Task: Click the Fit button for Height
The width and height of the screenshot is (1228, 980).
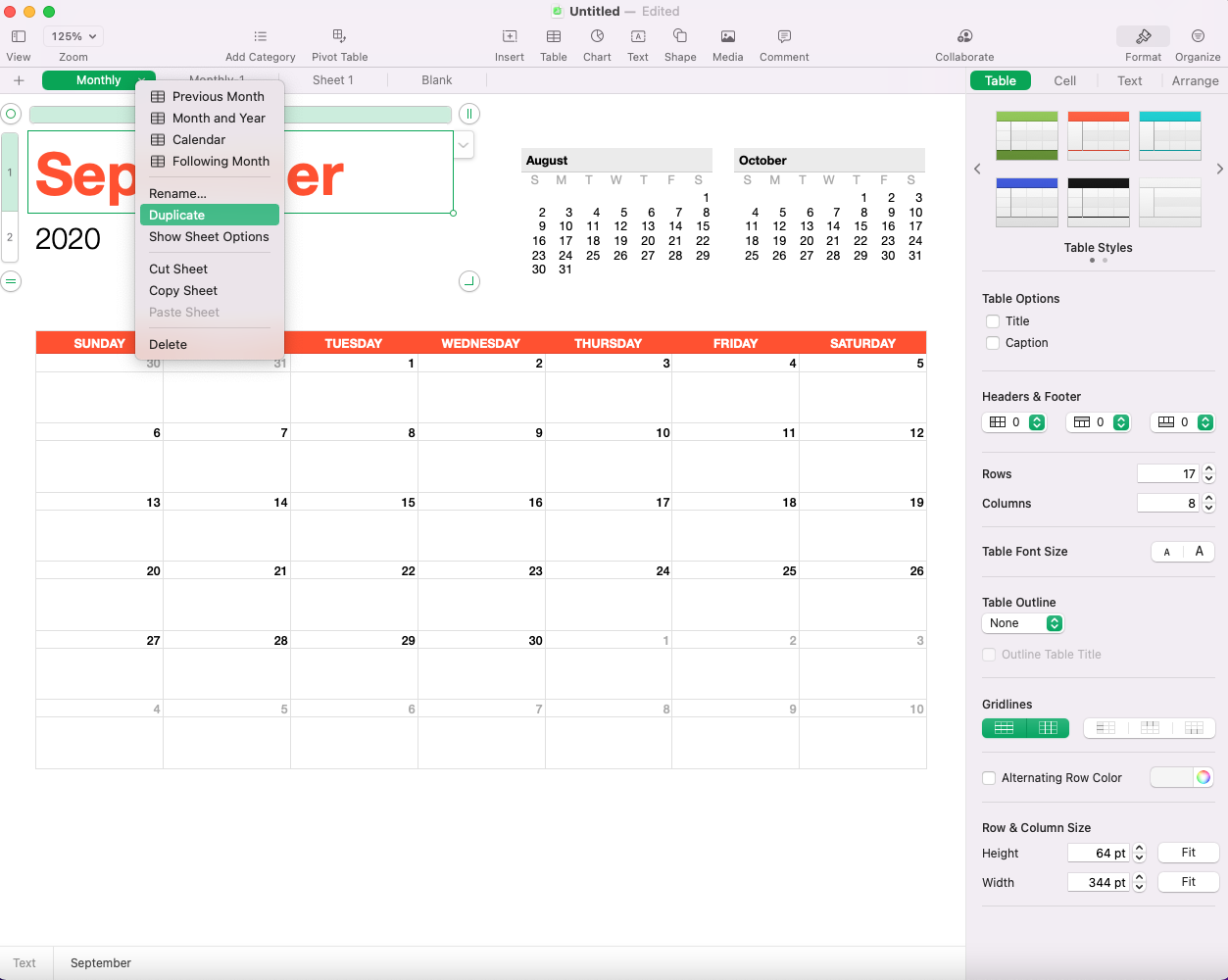Action: (1188, 853)
